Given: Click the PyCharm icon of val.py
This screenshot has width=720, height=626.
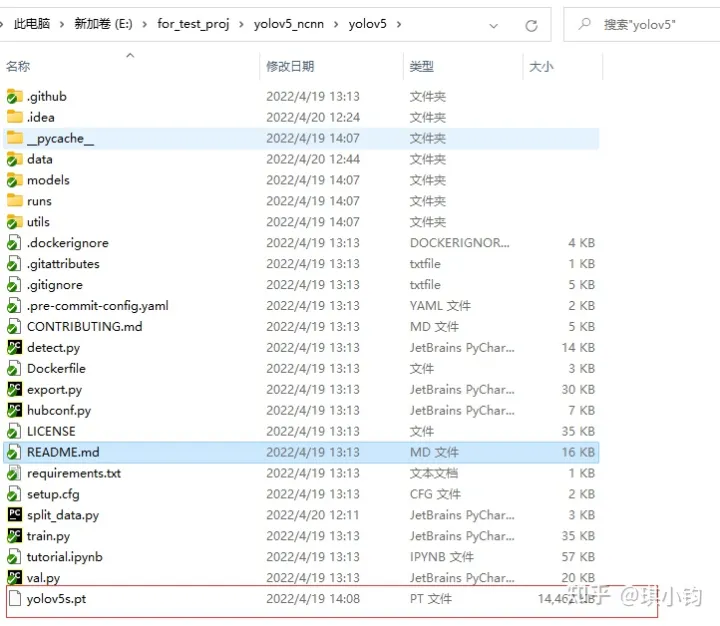Looking at the screenshot, I should [x=15, y=577].
